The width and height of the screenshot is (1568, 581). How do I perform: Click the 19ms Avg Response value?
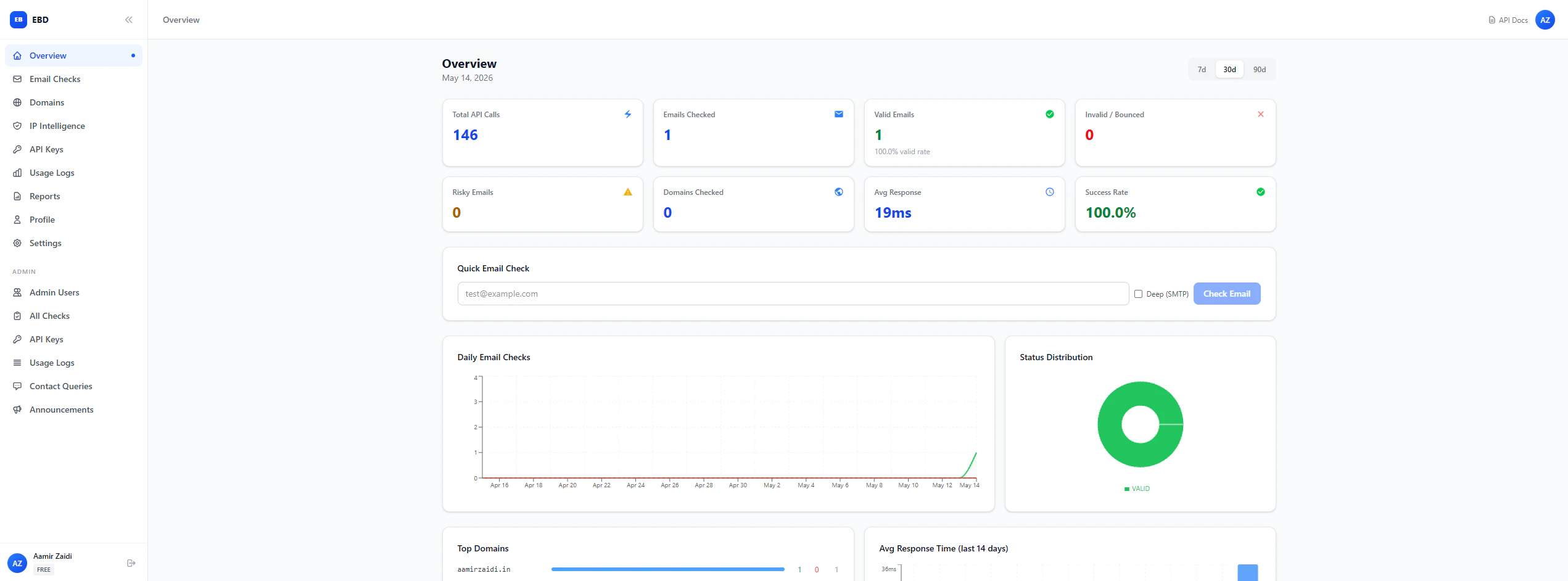[x=893, y=213]
